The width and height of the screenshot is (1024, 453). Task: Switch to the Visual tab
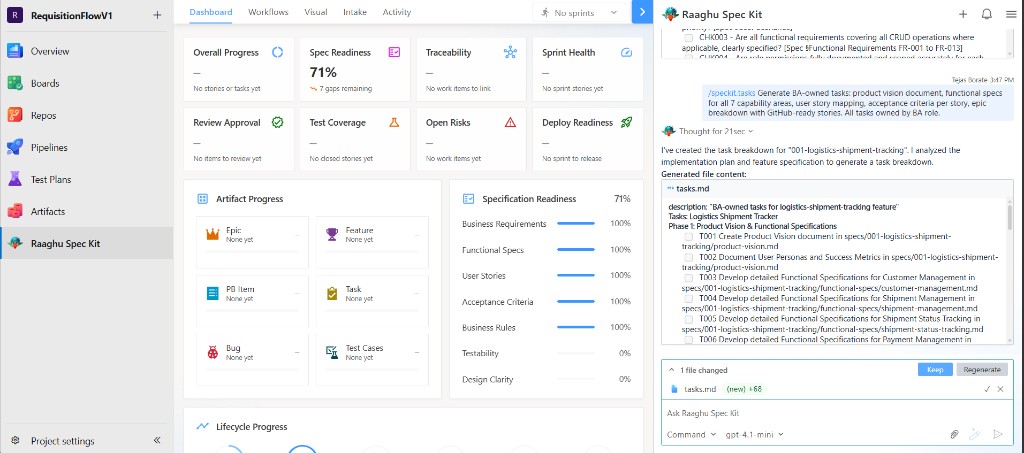click(x=316, y=12)
